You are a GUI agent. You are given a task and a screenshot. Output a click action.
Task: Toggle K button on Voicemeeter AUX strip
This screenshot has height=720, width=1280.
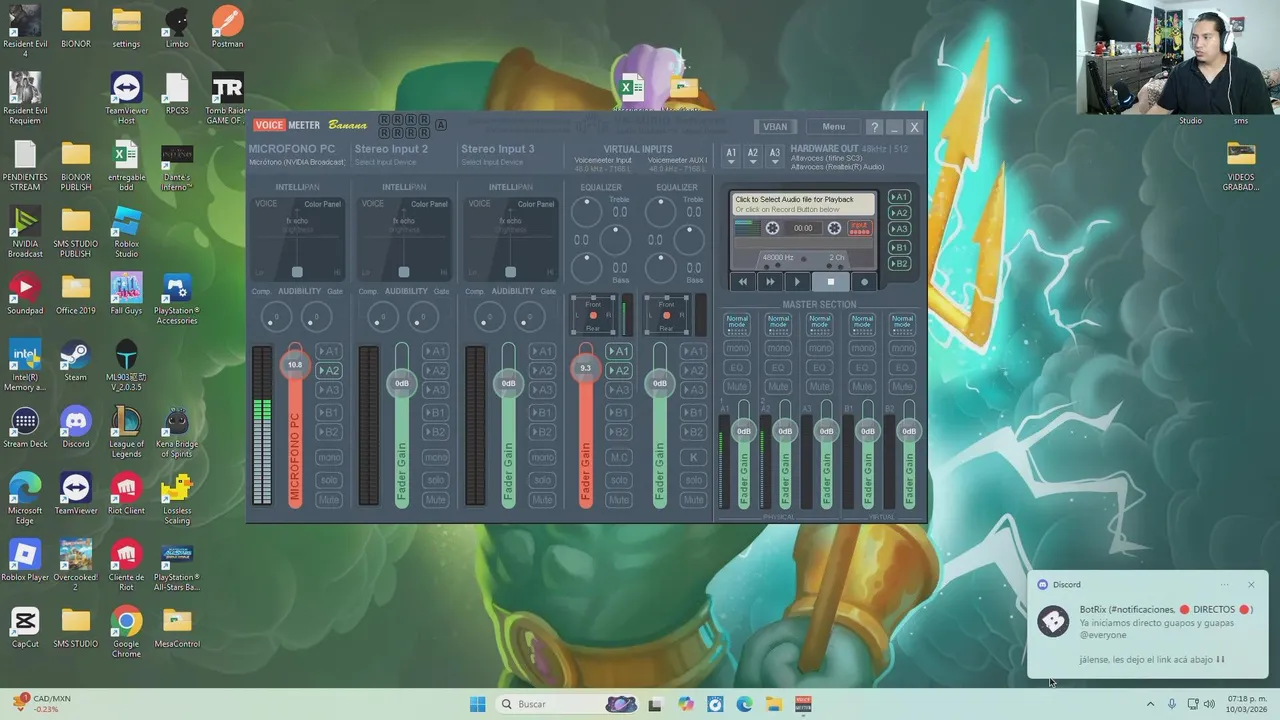tap(693, 457)
